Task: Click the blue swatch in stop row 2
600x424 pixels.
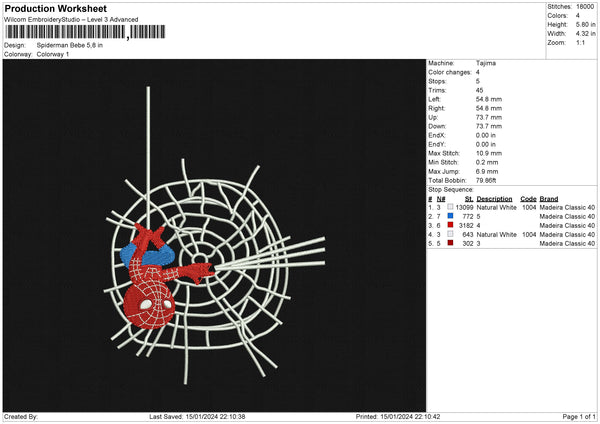Action: 450,216
